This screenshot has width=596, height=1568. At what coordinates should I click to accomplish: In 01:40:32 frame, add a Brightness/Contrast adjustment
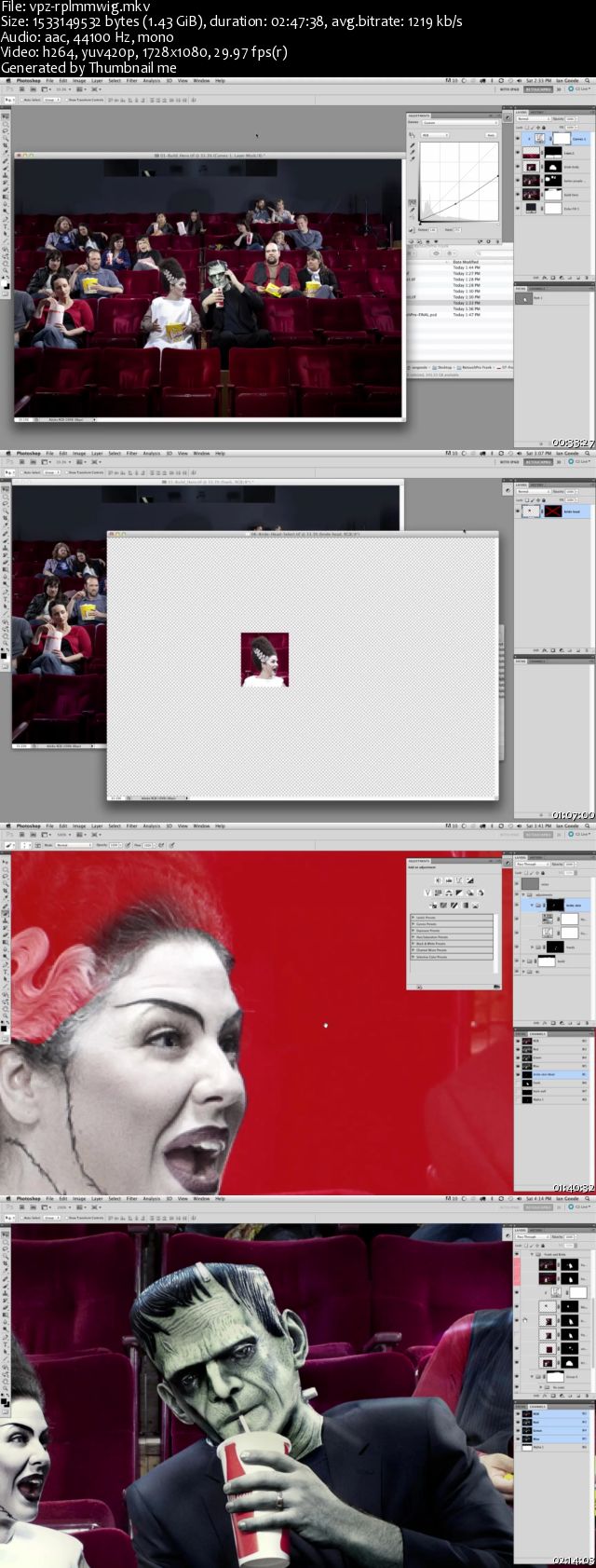pos(438,880)
